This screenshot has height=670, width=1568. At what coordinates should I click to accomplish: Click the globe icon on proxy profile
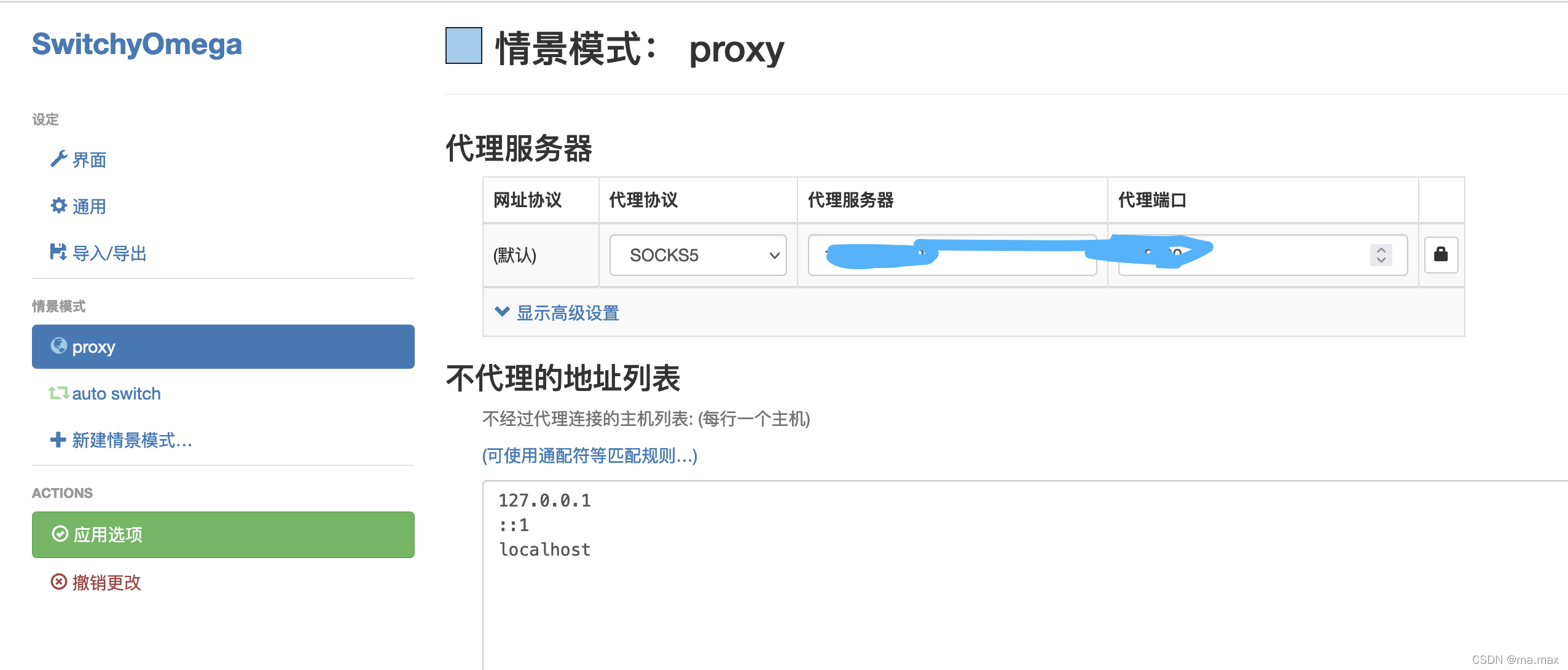click(59, 345)
